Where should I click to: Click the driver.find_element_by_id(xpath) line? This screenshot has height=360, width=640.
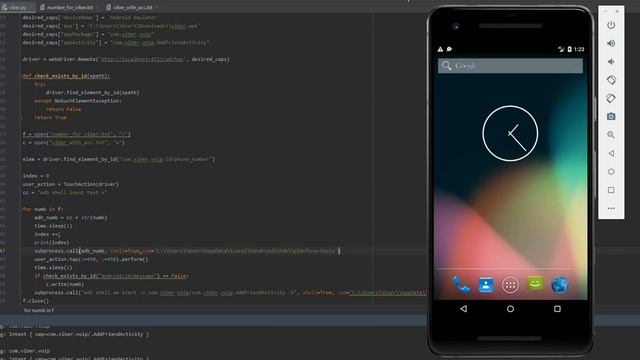[x=92, y=93]
